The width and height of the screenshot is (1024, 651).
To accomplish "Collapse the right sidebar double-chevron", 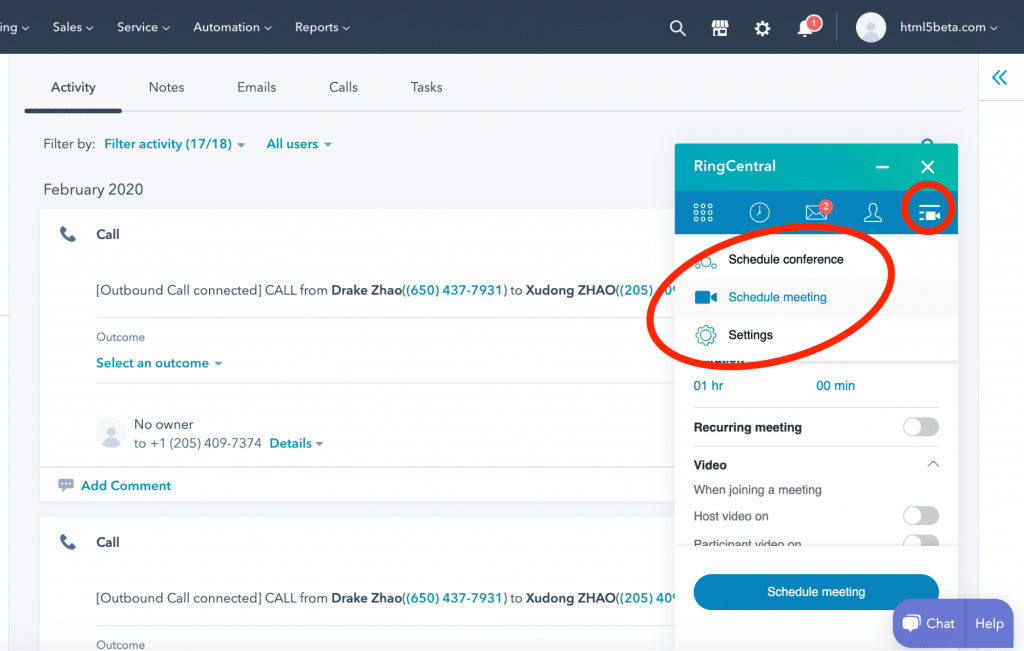I will click(999, 78).
